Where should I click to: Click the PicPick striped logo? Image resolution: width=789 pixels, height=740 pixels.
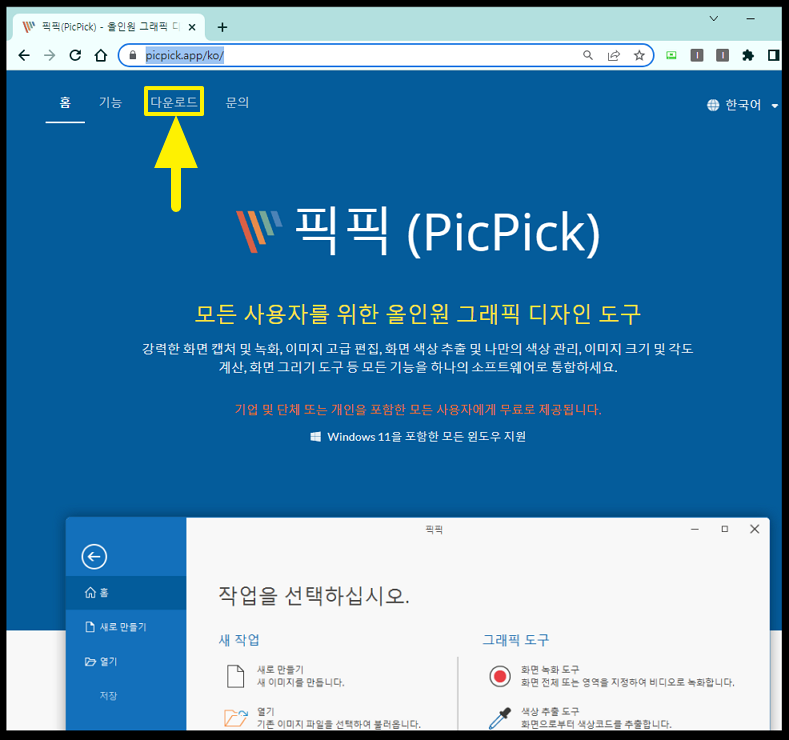259,231
